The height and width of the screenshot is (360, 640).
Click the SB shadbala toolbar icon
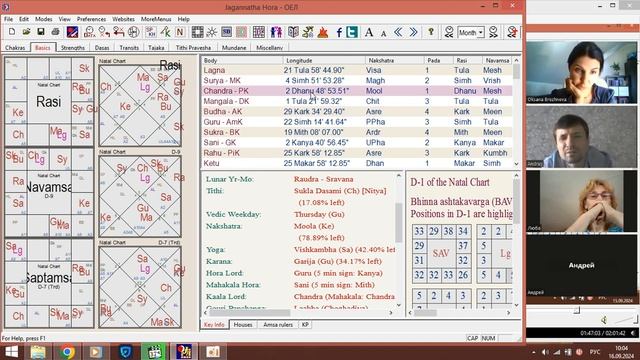(227, 32)
